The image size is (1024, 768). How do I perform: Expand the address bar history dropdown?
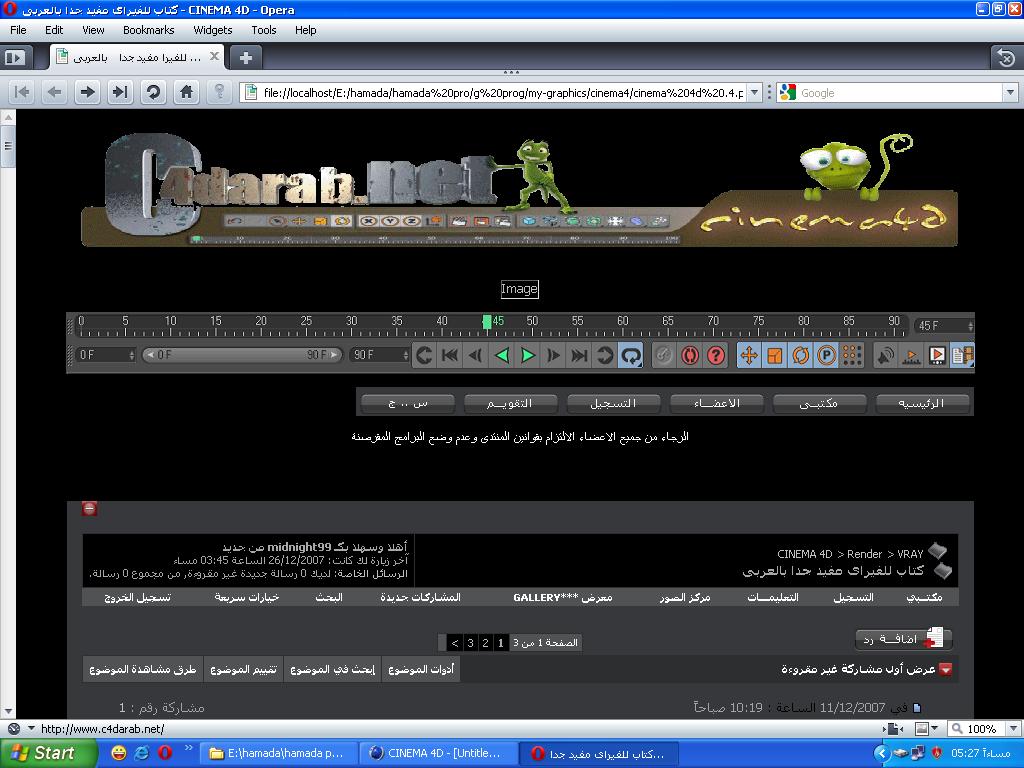click(x=754, y=93)
